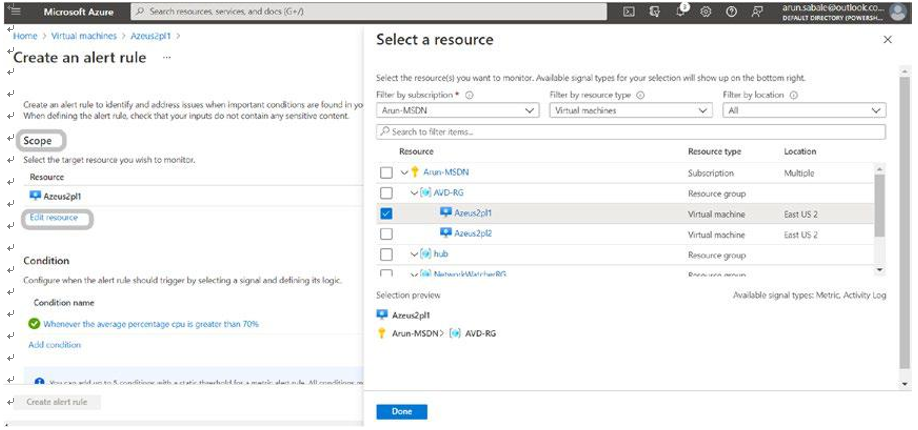Open the account avatar menu

click(x=898, y=12)
